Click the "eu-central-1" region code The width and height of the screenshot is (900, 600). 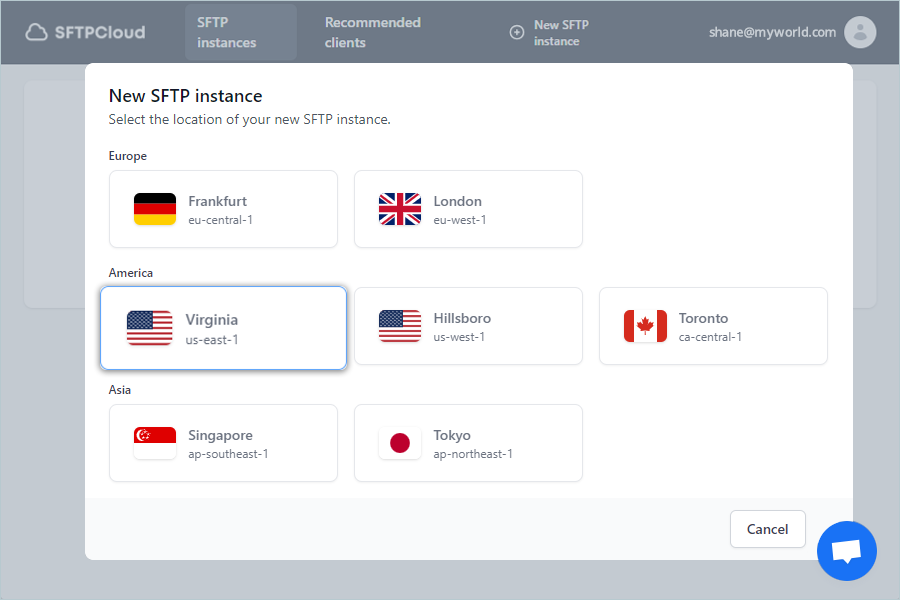click(x=220, y=220)
